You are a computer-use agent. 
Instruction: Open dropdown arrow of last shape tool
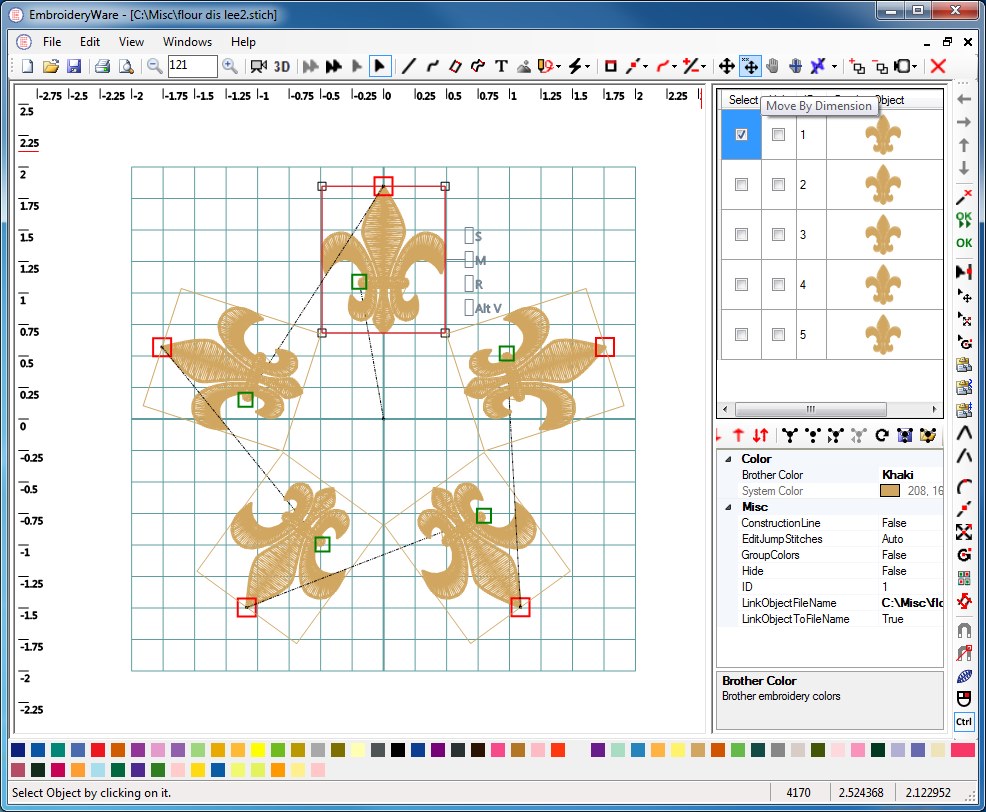(x=915, y=66)
